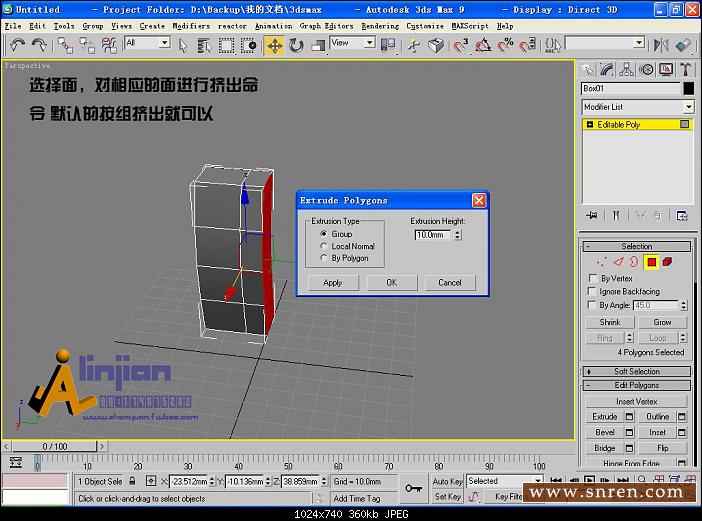Open the Rendering menu
The width and height of the screenshot is (702, 521).
[380, 26]
